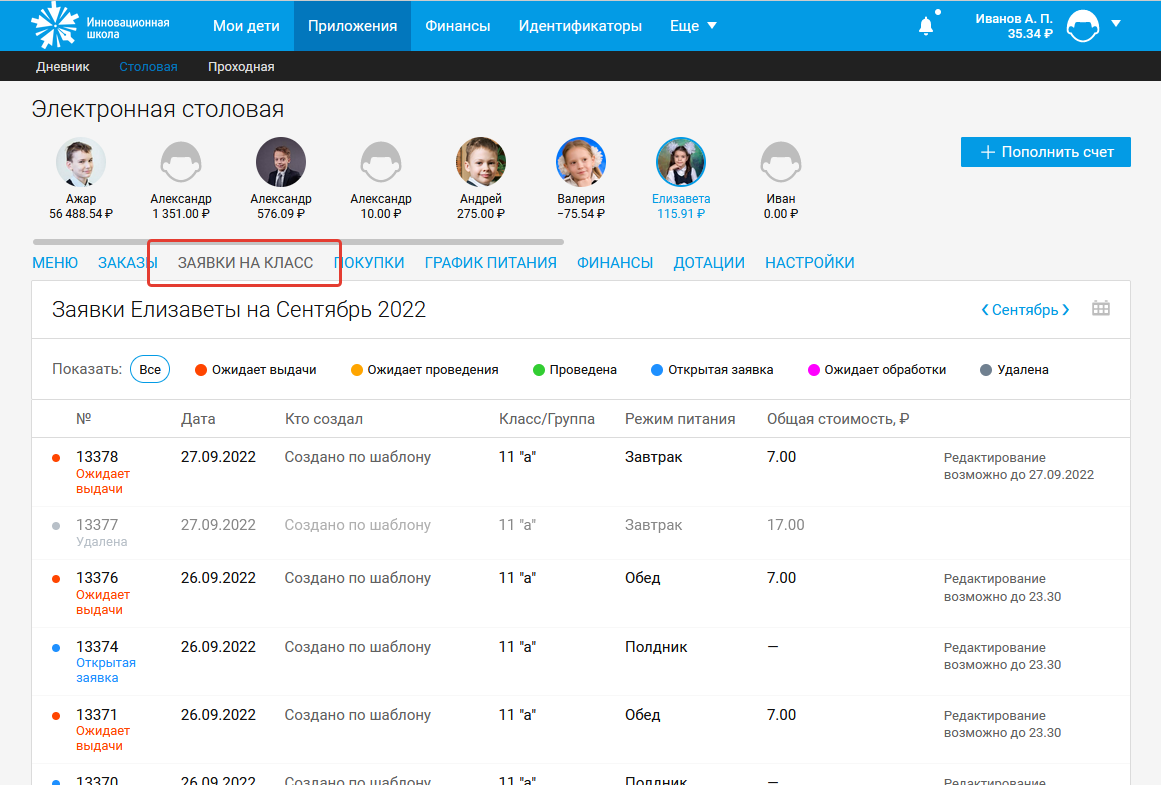Open the ЗАЯВКИ НА КЛАСС tab
This screenshot has height=785, width=1161.
245,263
